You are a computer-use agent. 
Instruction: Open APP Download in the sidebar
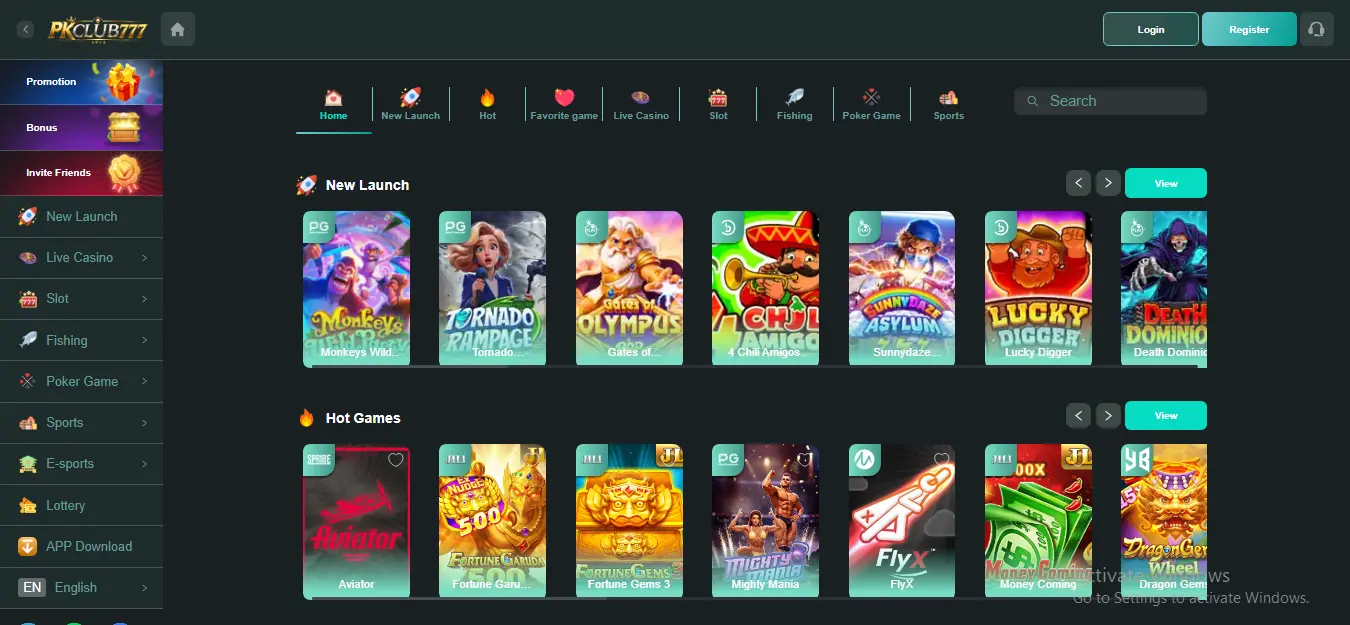81,546
